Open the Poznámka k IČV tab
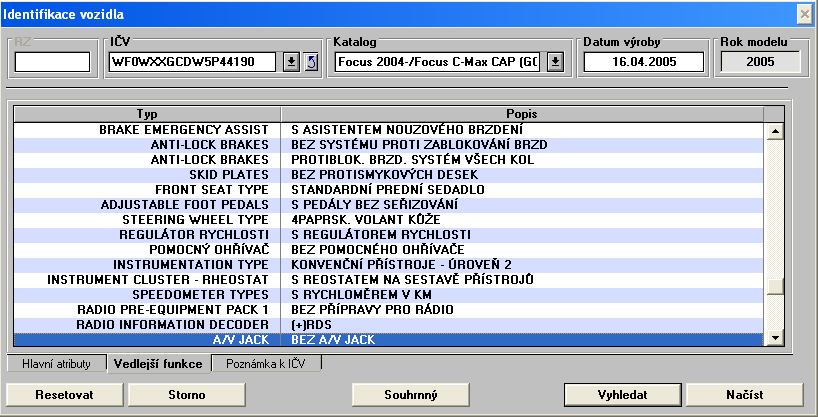 tap(267, 364)
